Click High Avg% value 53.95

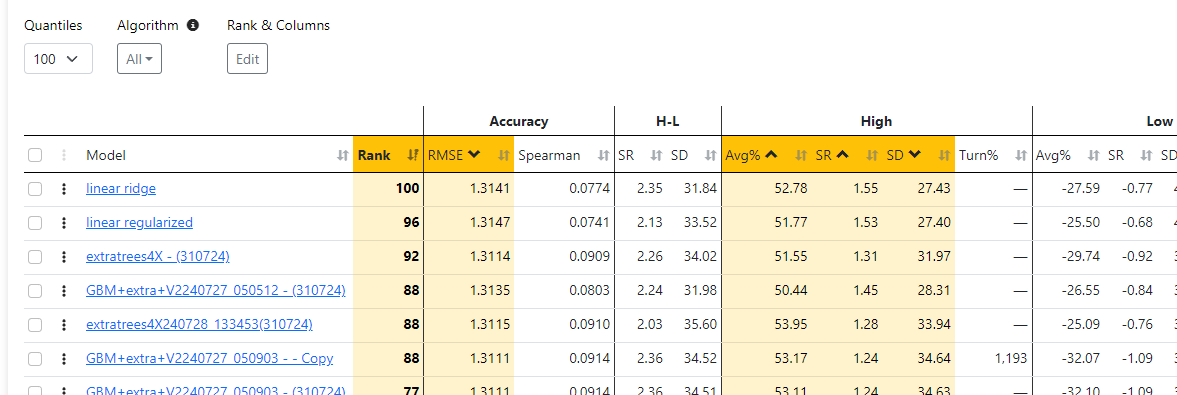coord(791,325)
